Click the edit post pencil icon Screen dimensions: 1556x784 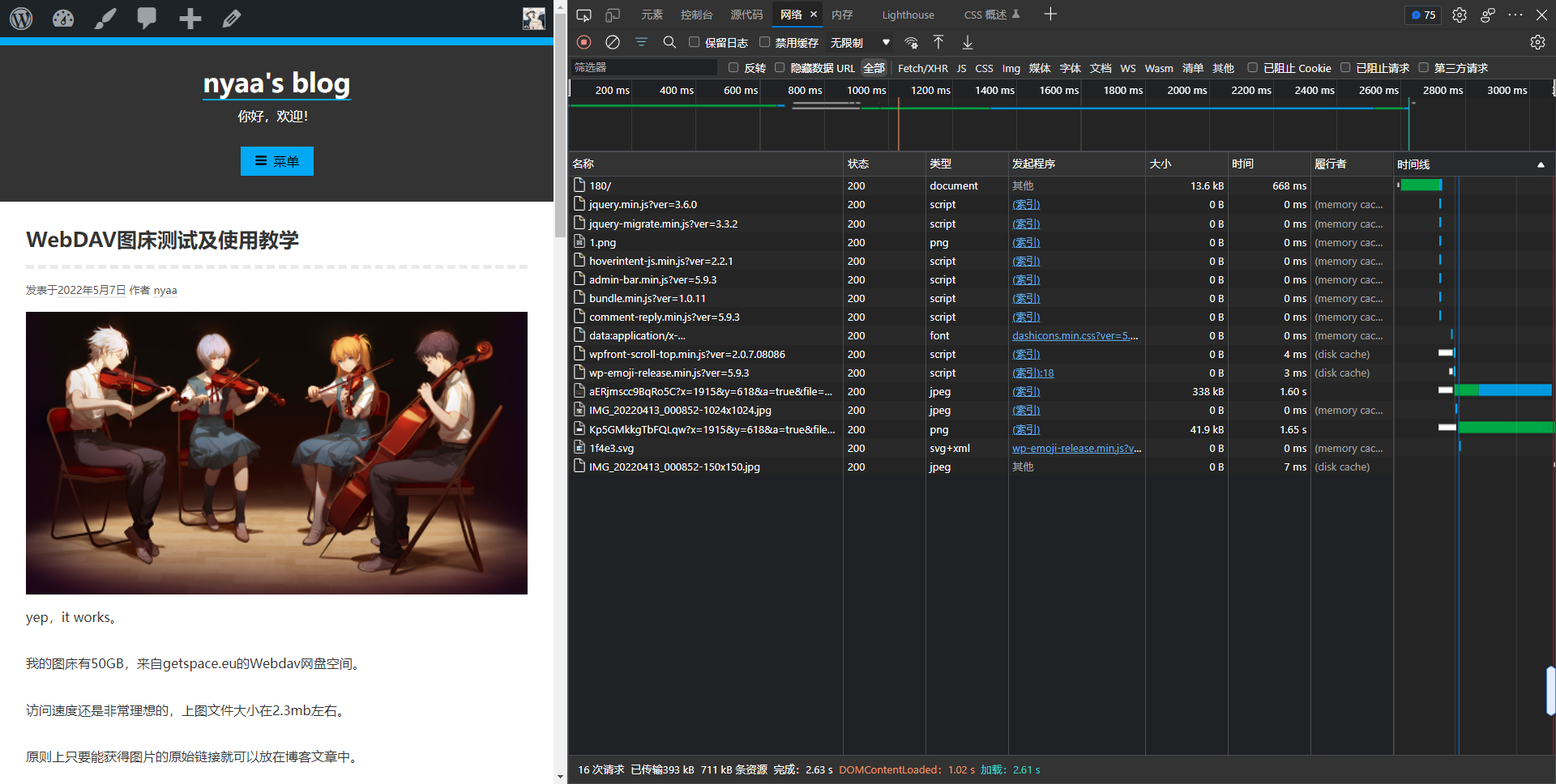232,18
